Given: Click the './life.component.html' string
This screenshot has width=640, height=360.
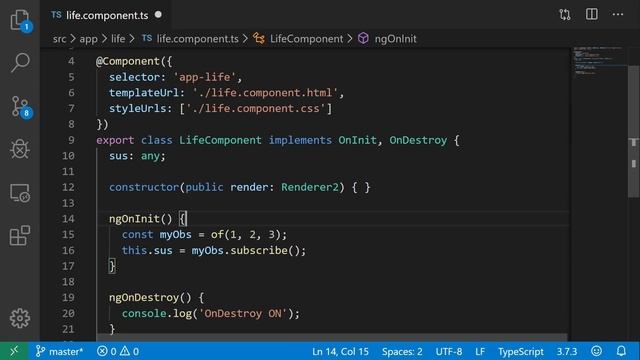Looking at the screenshot, I should tap(265, 93).
